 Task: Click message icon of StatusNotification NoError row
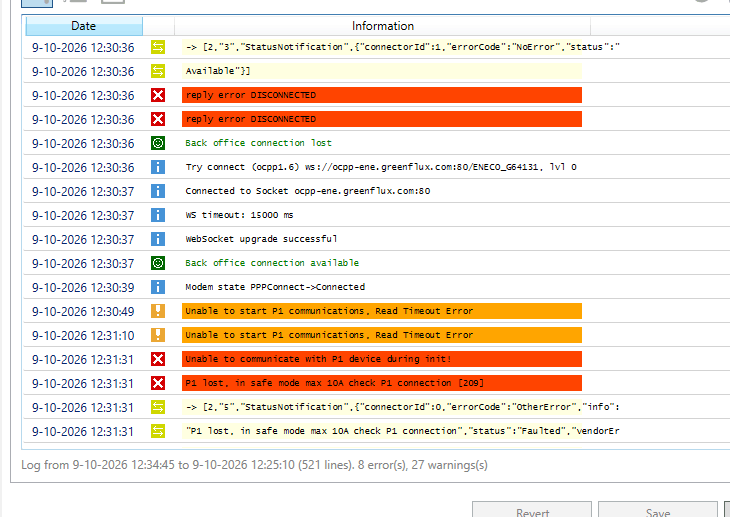click(158, 47)
